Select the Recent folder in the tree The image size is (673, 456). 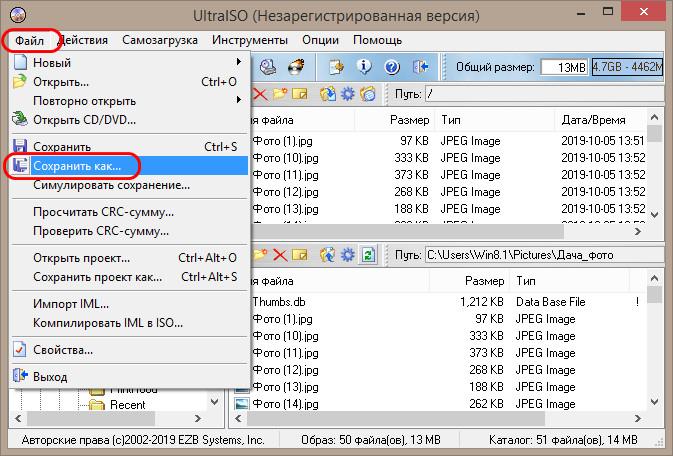[127, 405]
